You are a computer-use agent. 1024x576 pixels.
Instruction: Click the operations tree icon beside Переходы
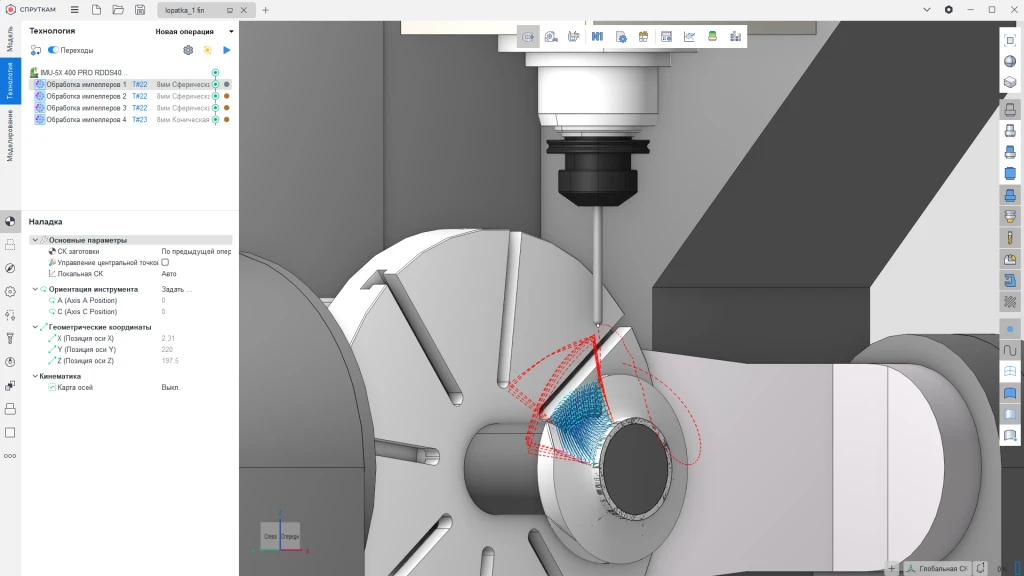pyautogui.click(x=36, y=50)
